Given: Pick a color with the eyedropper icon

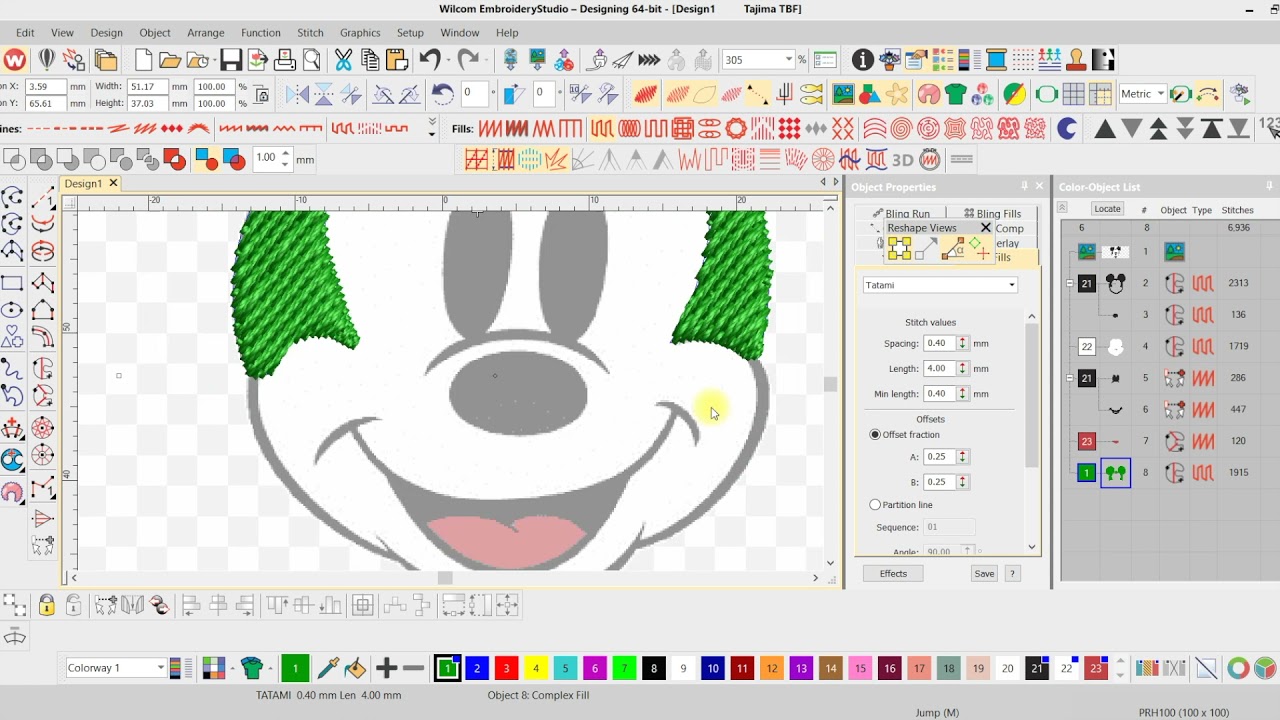Looking at the screenshot, I should click(327, 668).
